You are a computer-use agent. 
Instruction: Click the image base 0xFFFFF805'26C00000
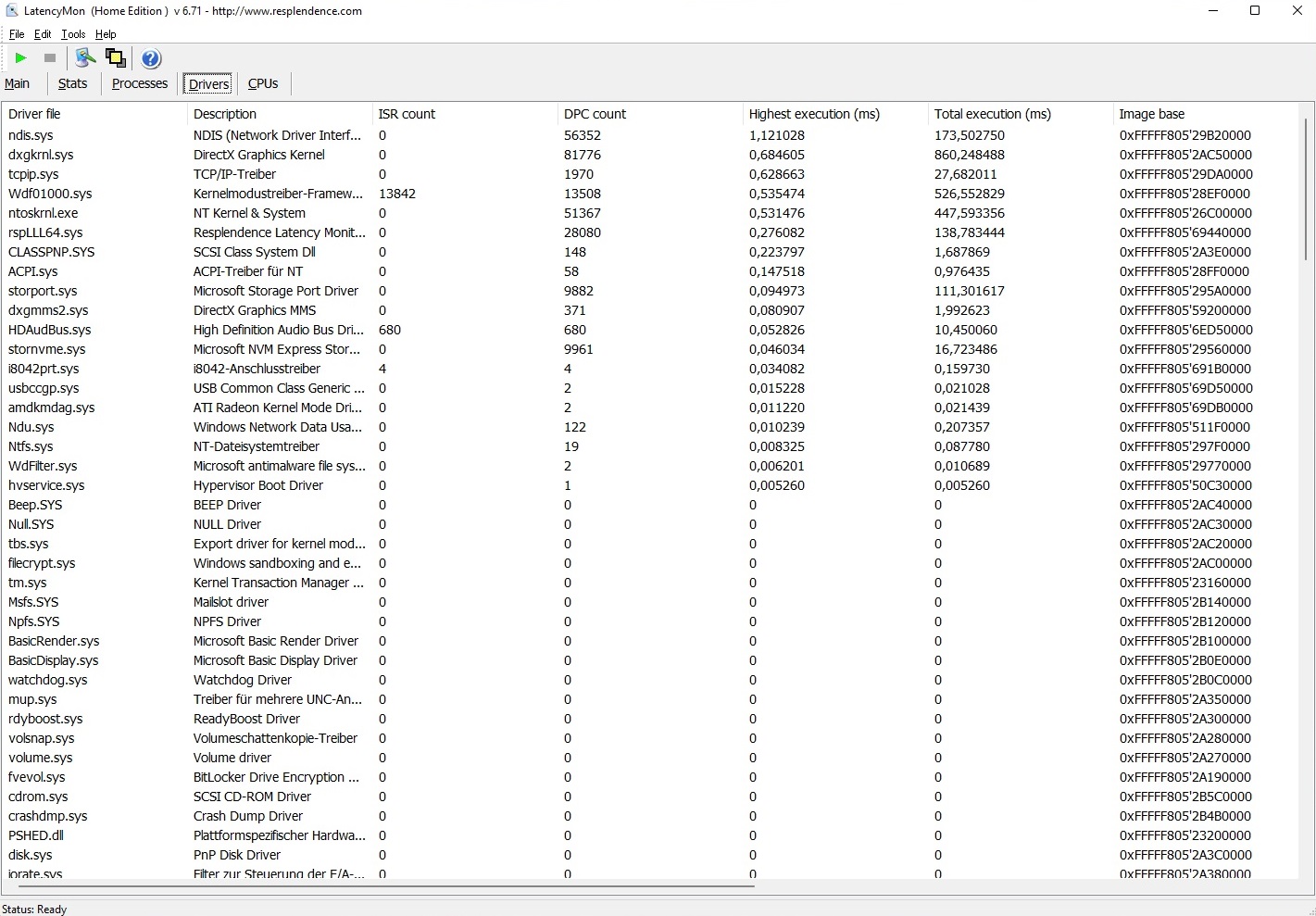[1185, 213]
